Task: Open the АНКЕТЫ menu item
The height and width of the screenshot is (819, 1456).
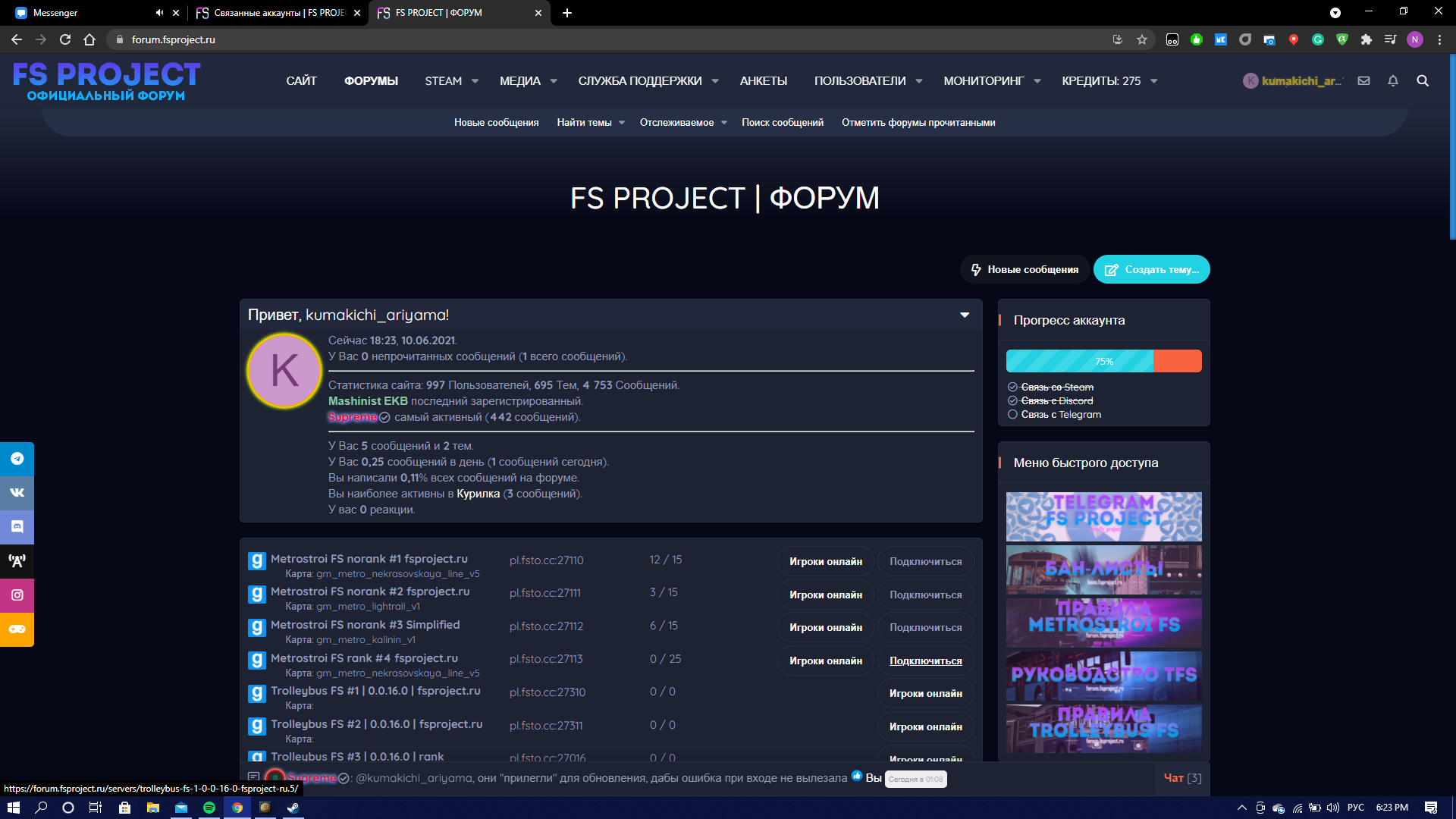Action: (x=763, y=81)
